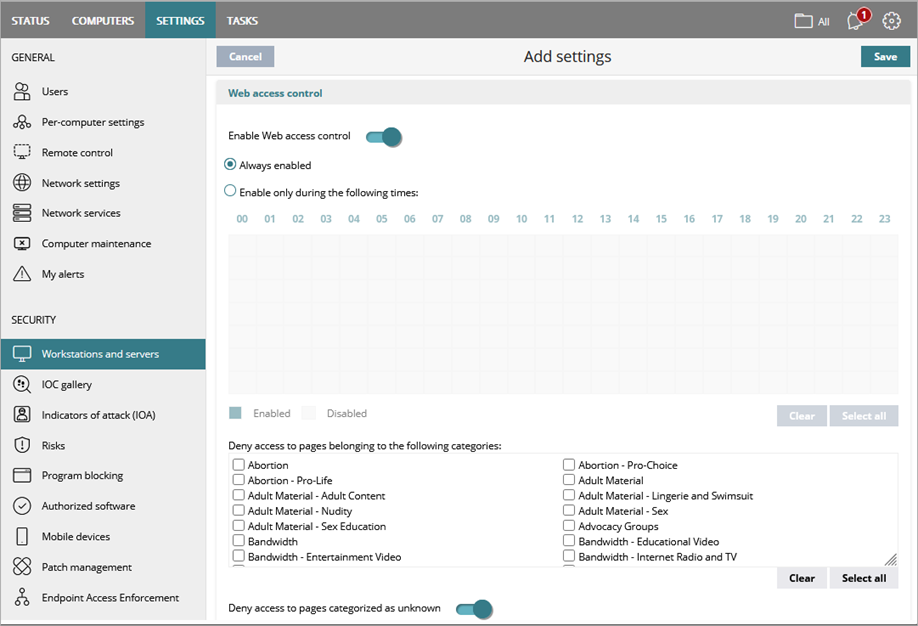The height and width of the screenshot is (626, 918).
Task: Switch to the COMPUTERS tab
Action: [103, 19]
